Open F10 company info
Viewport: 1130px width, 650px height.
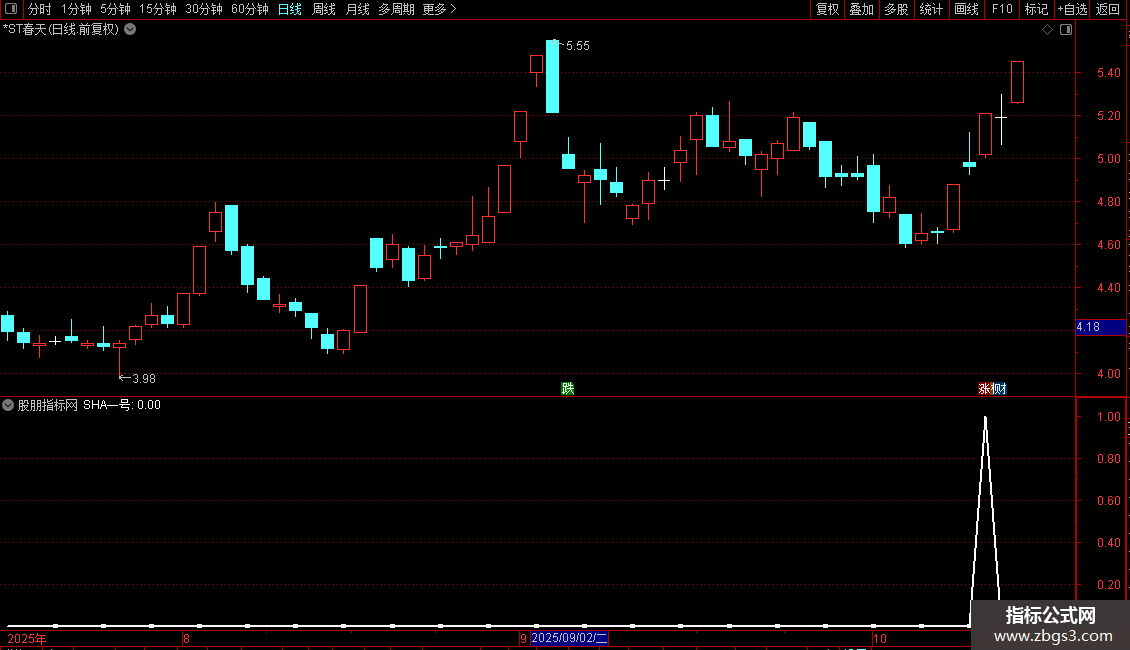coord(1002,9)
